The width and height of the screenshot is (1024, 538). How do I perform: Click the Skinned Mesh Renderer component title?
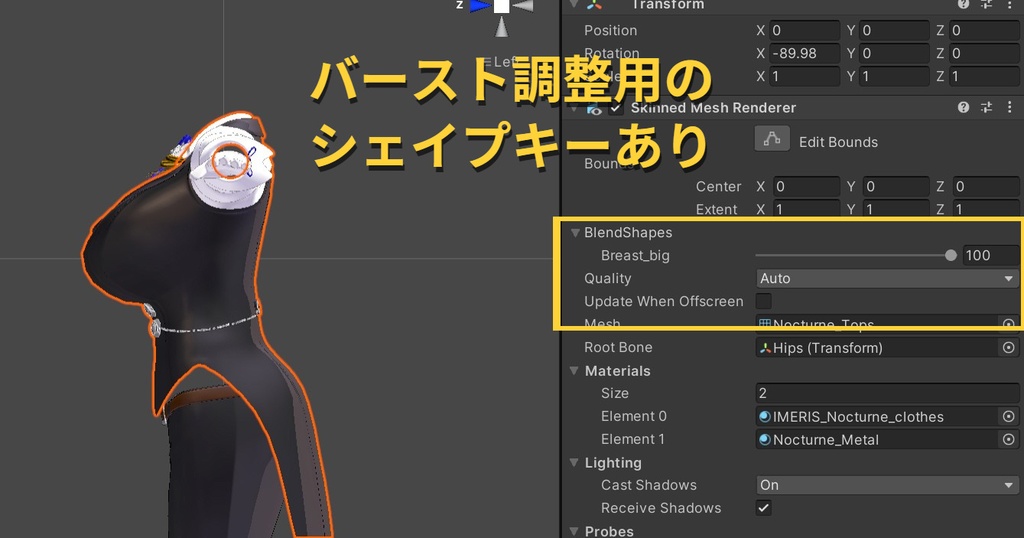(x=713, y=108)
